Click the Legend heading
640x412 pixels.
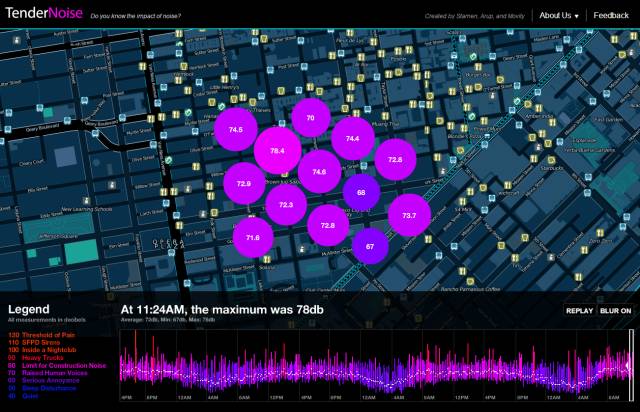coord(29,309)
